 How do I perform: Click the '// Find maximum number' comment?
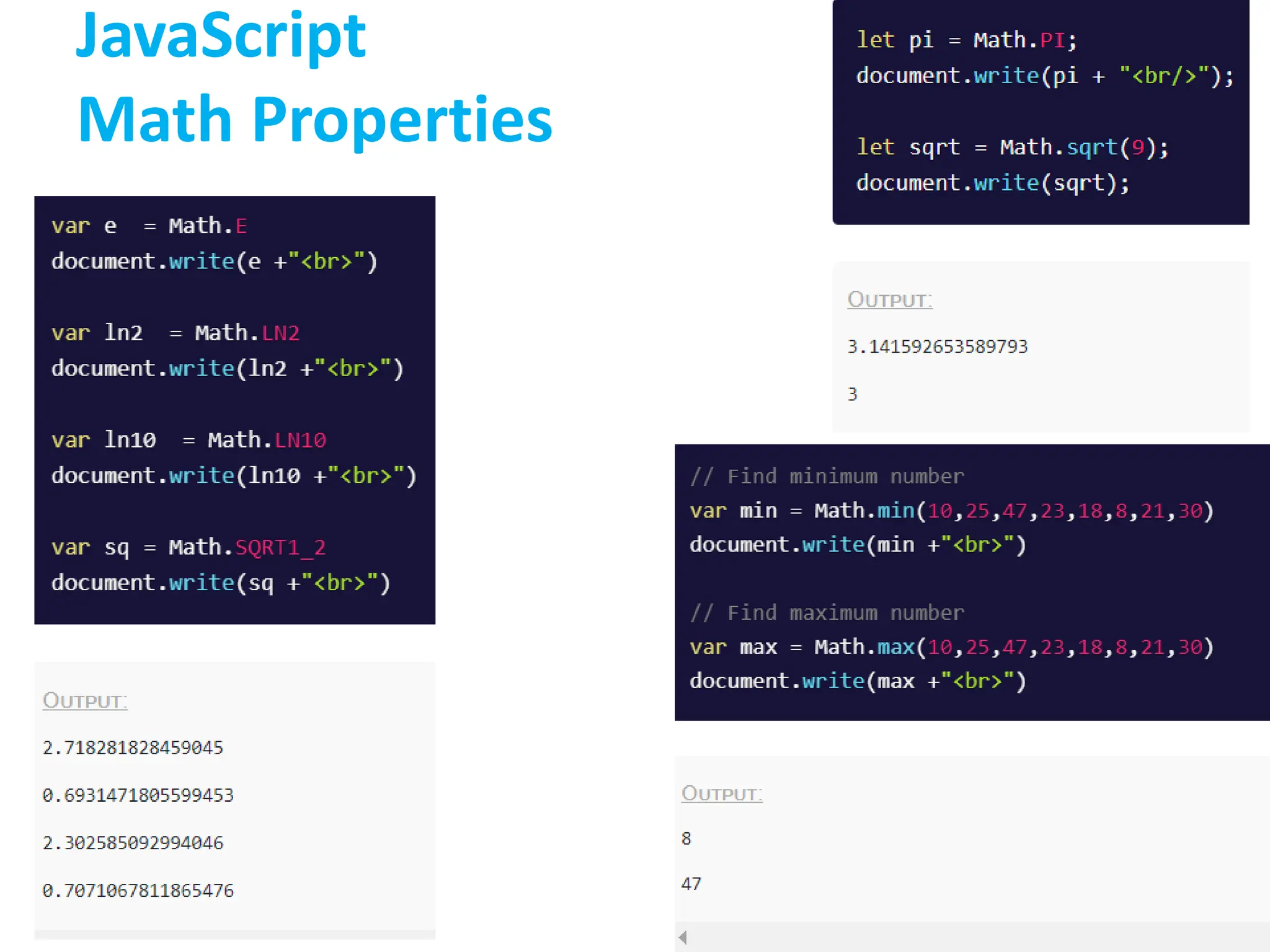point(827,612)
